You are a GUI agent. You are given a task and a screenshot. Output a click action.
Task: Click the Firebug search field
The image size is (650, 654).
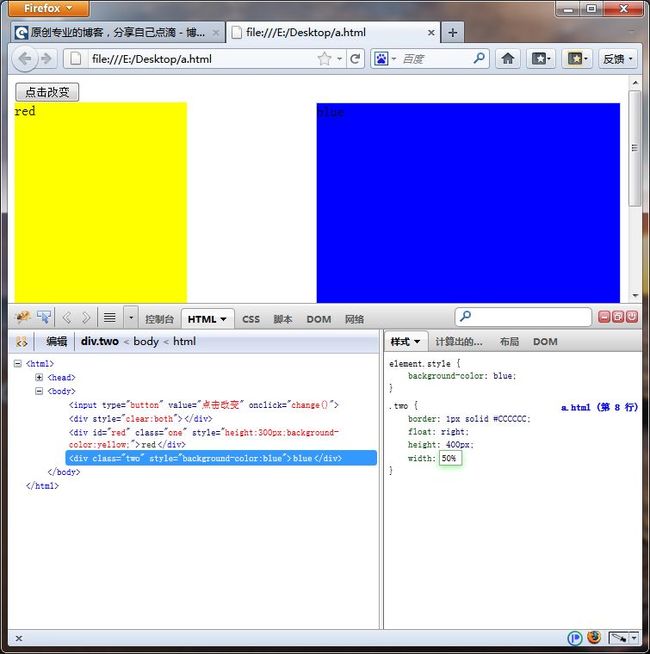coord(524,317)
